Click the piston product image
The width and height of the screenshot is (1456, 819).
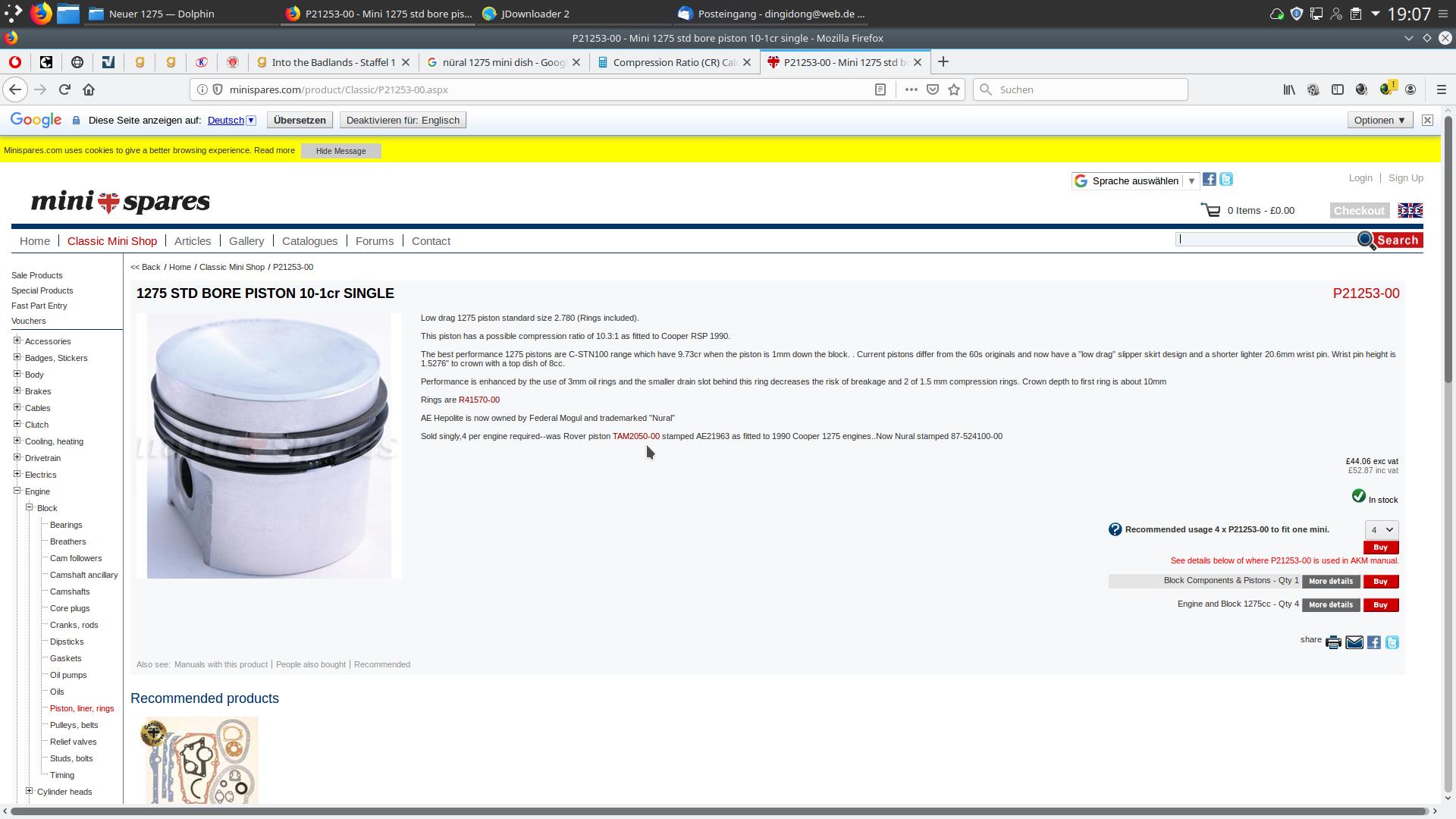[269, 446]
